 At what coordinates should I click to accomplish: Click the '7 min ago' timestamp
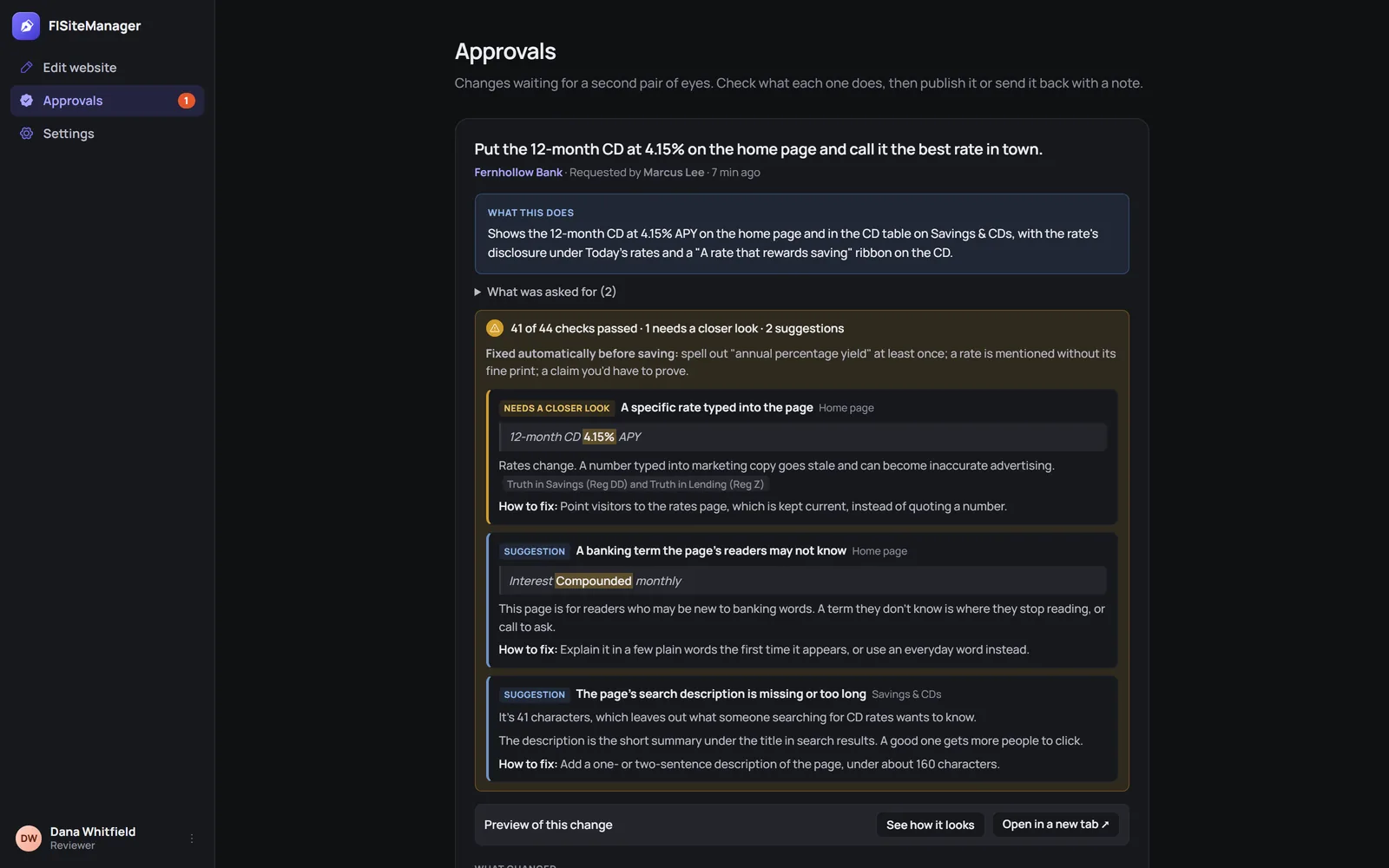click(736, 173)
